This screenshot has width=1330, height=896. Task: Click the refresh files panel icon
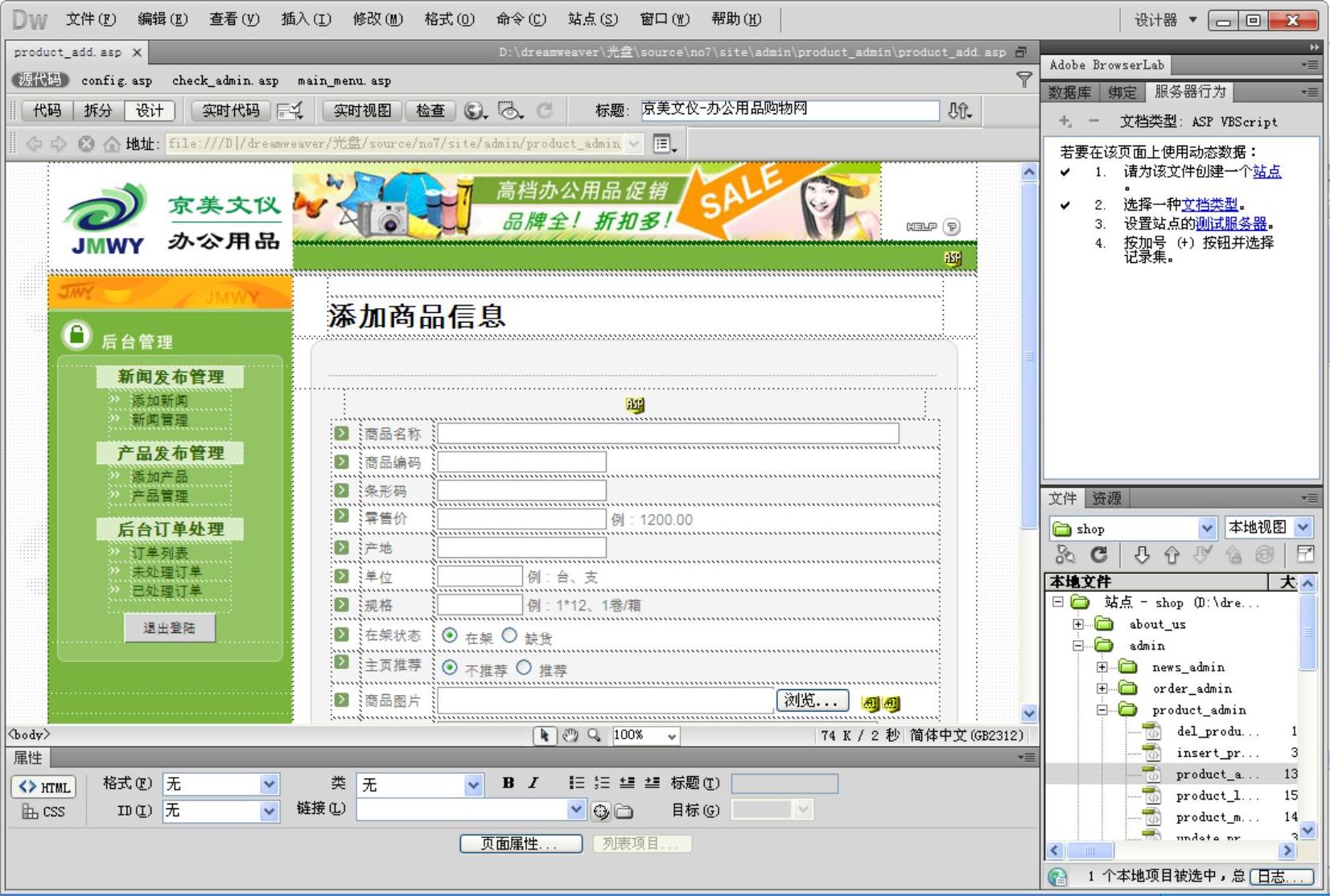click(1098, 554)
